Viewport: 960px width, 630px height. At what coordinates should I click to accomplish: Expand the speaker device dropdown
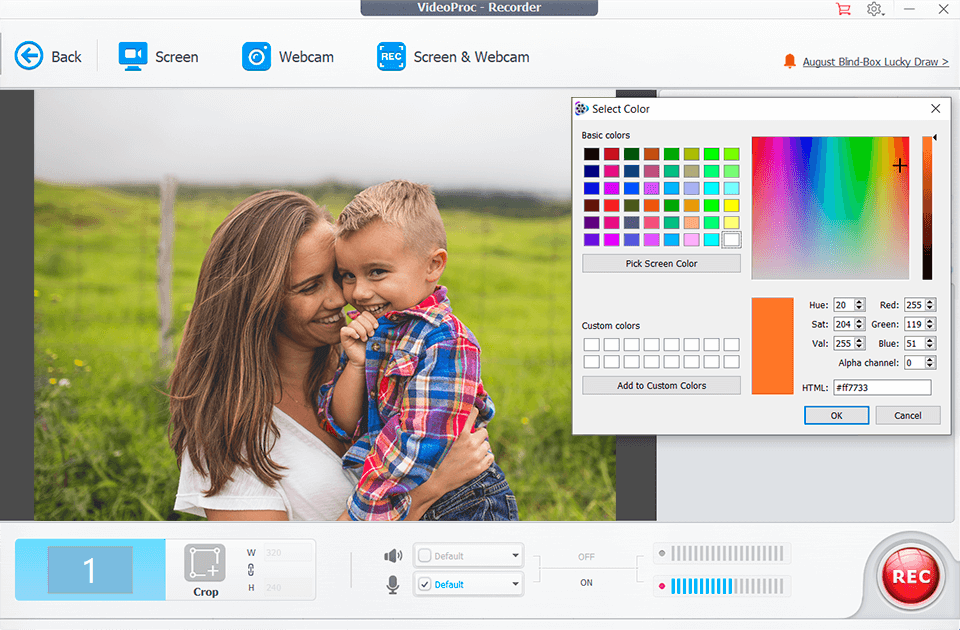pyautogui.click(x=515, y=556)
